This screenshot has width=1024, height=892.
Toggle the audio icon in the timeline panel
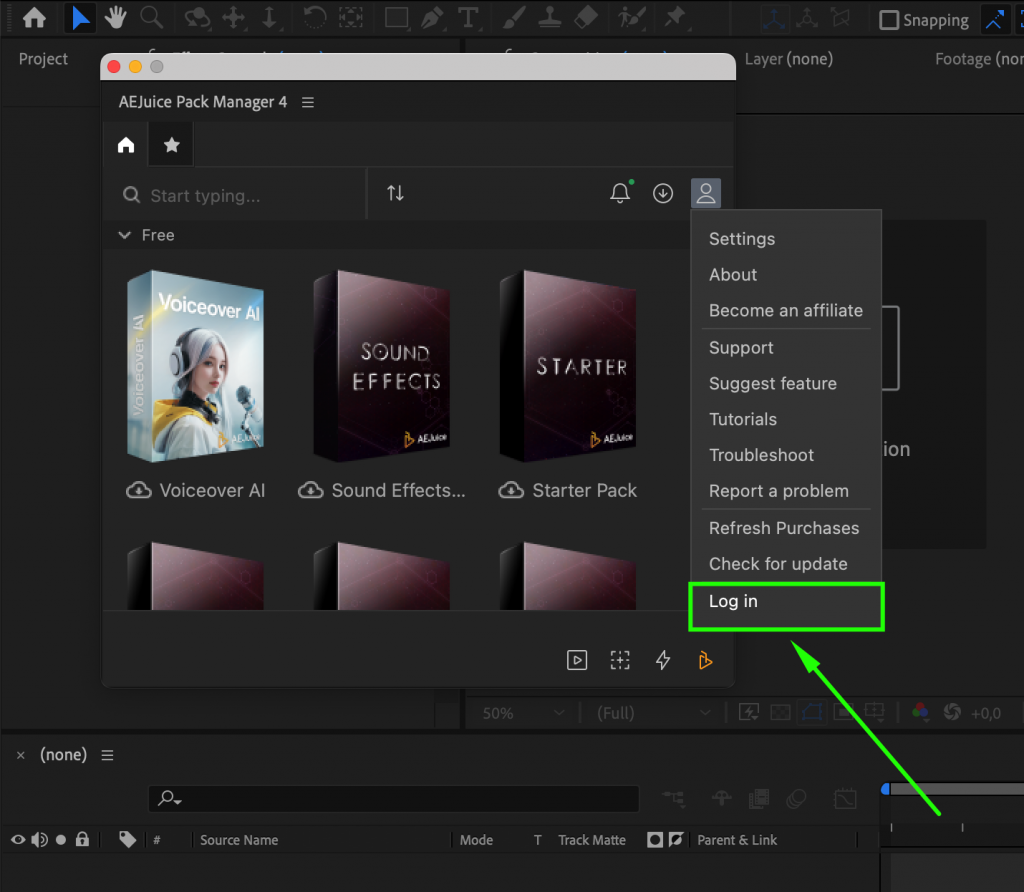[x=40, y=839]
